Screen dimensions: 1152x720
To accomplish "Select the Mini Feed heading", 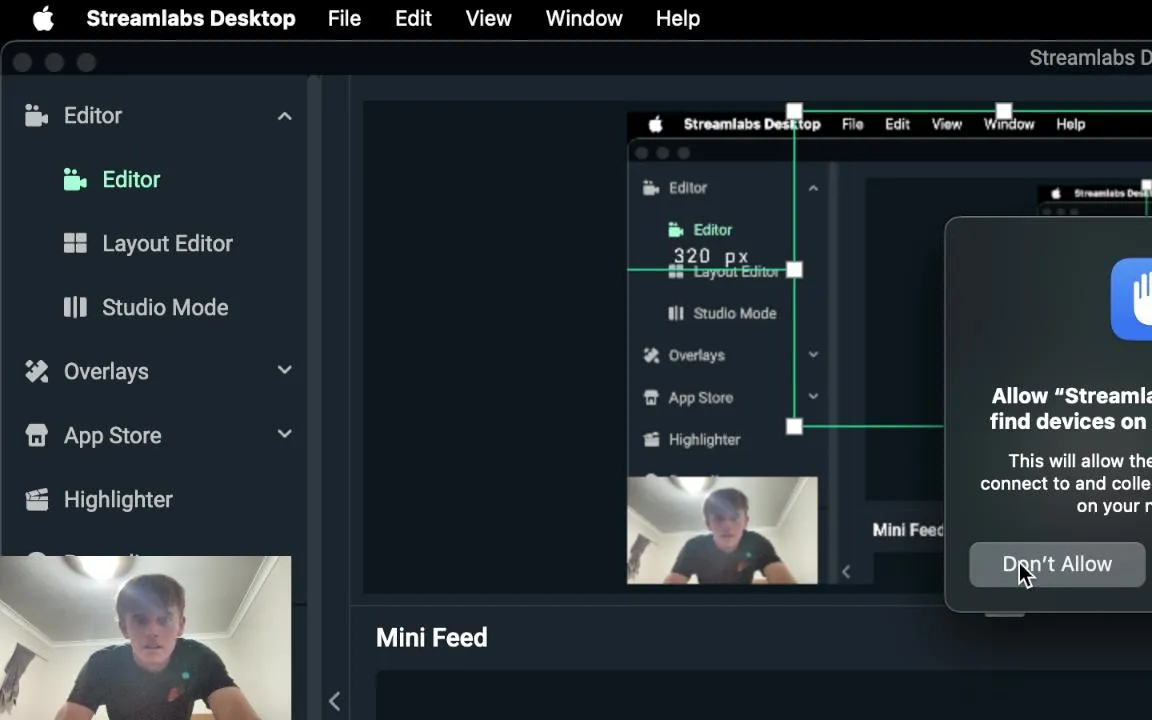I will pos(431,638).
